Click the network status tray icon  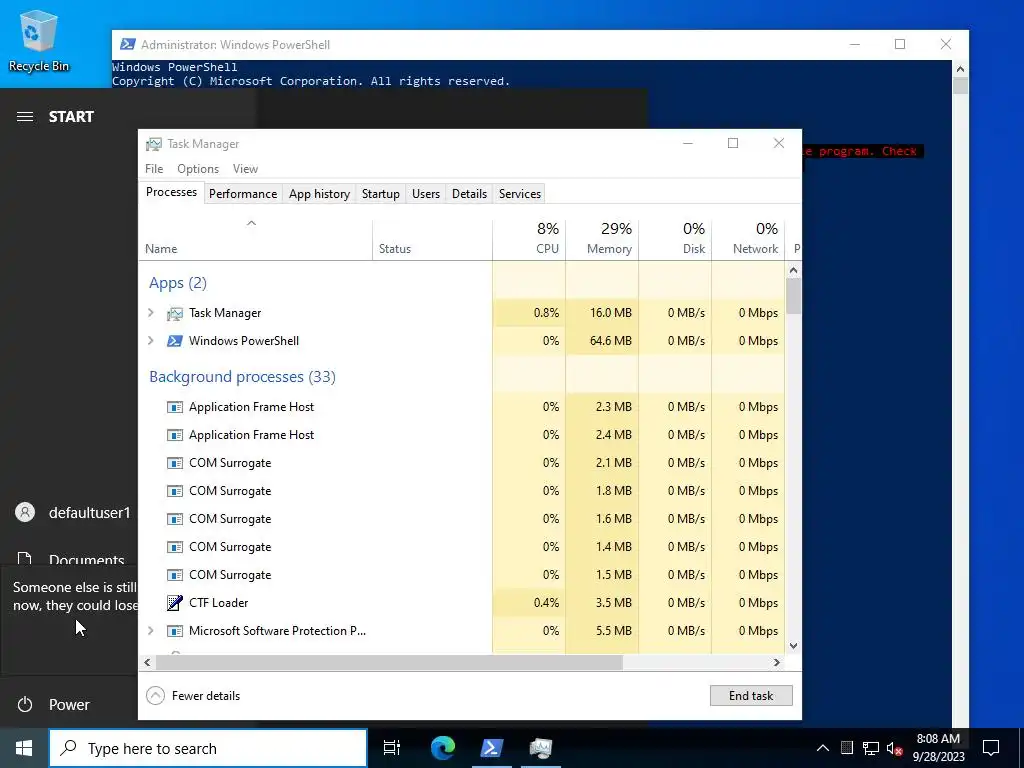[x=871, y=748]
